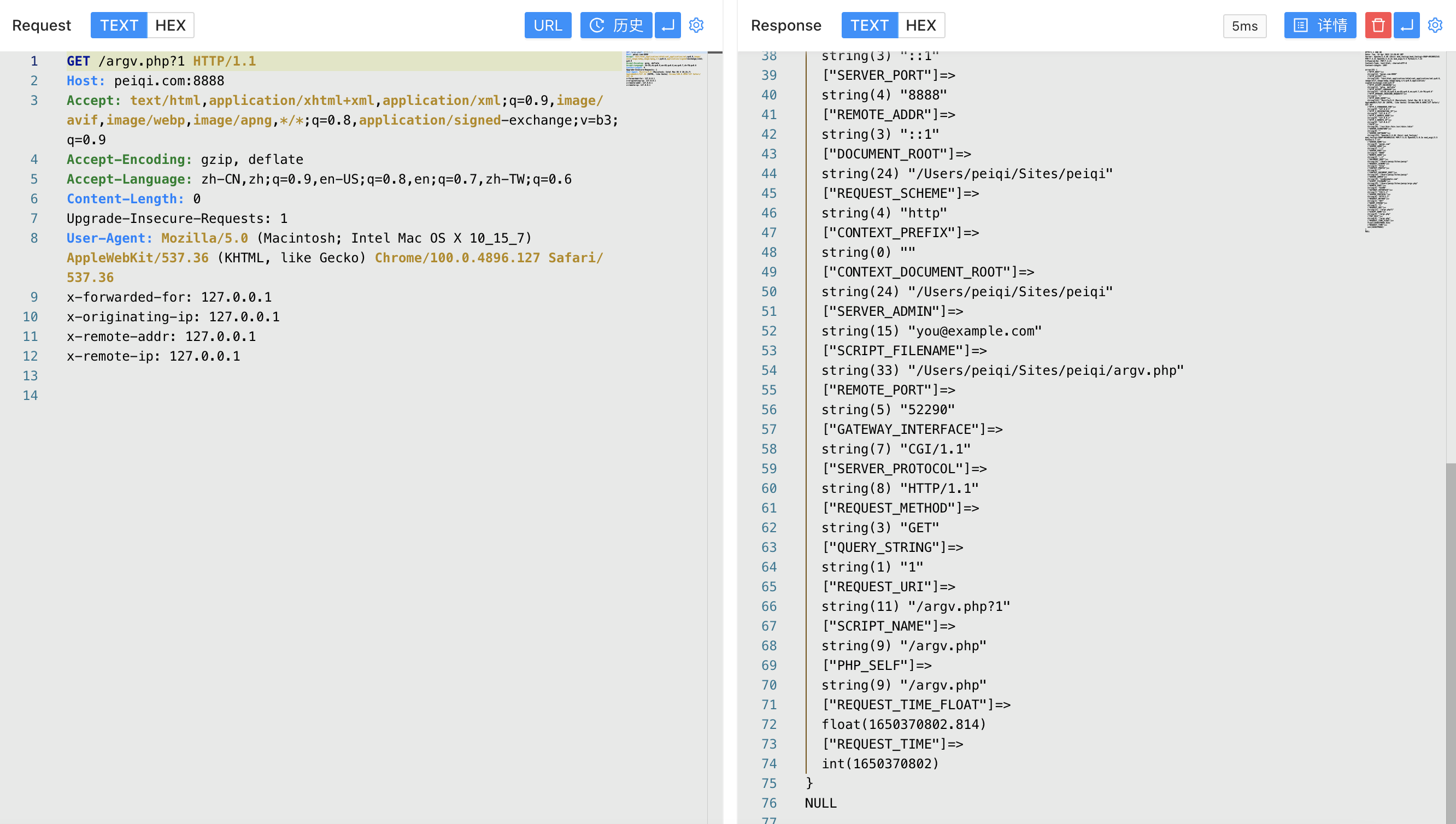Screen dimensions: 1456x824
Task: Click x-forwarded-for: 127.0.0.1 line
Action: 169,297
